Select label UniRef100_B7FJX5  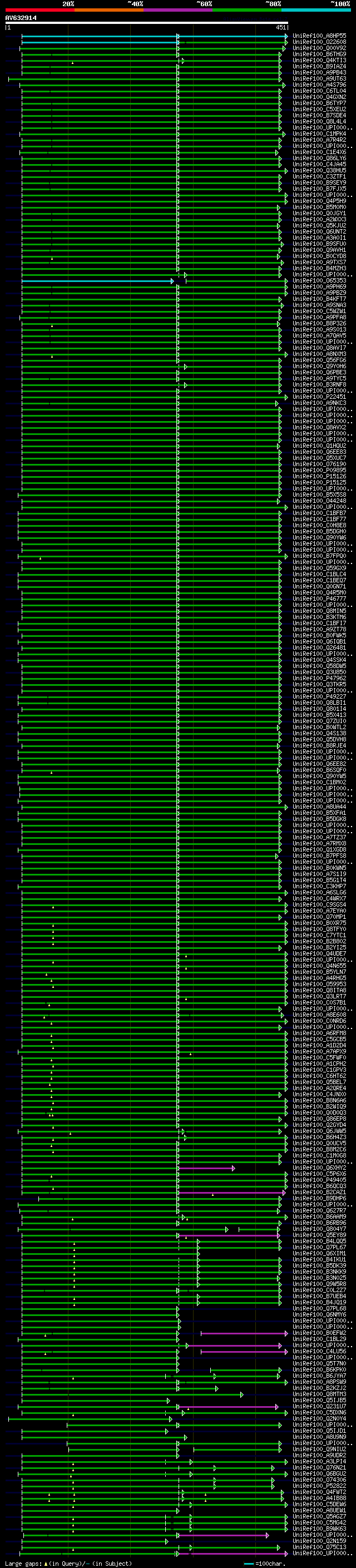[x=319, y=189]
